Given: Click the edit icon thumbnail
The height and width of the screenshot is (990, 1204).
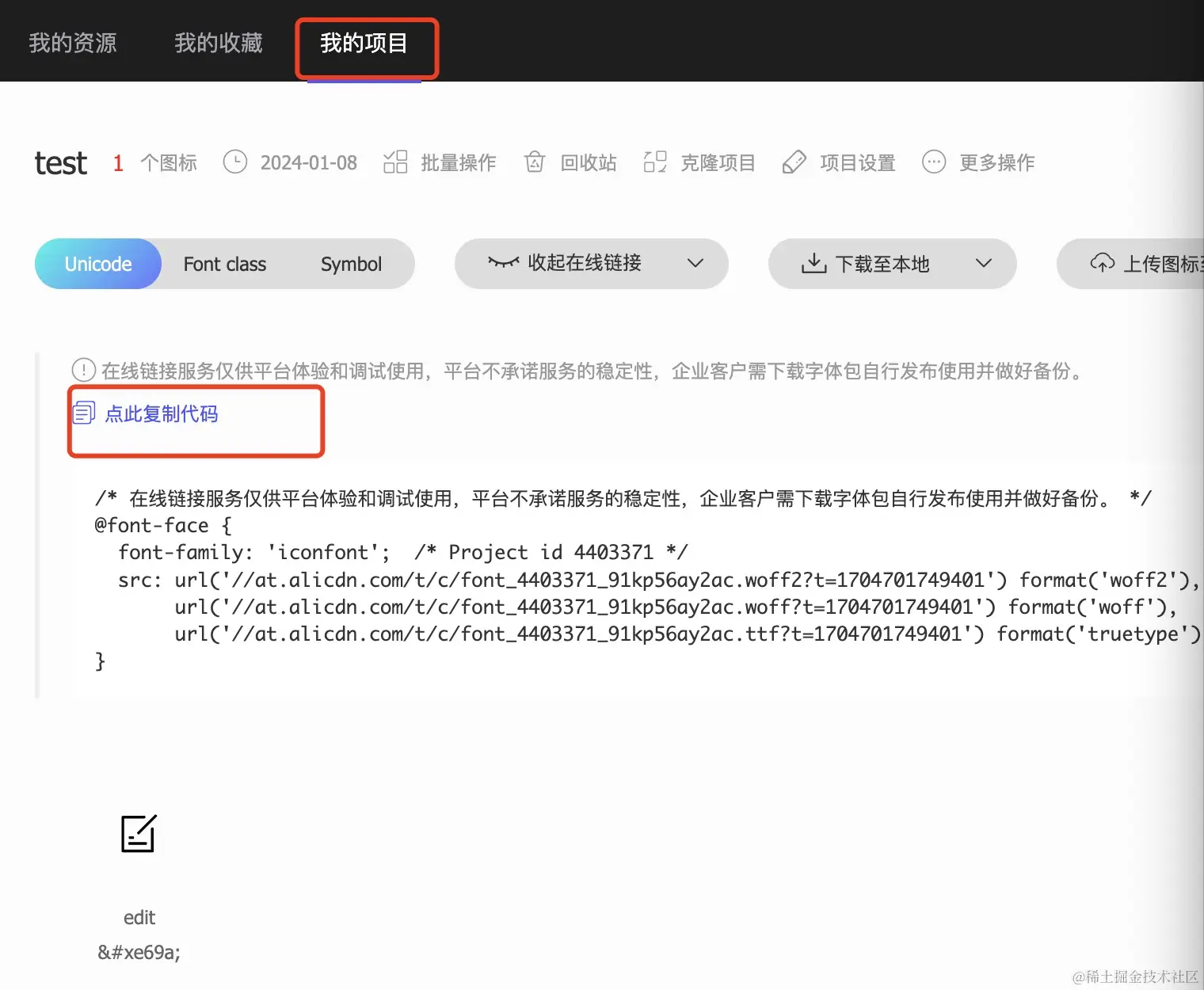Looking at the screenshot, I should click(139, 834).
